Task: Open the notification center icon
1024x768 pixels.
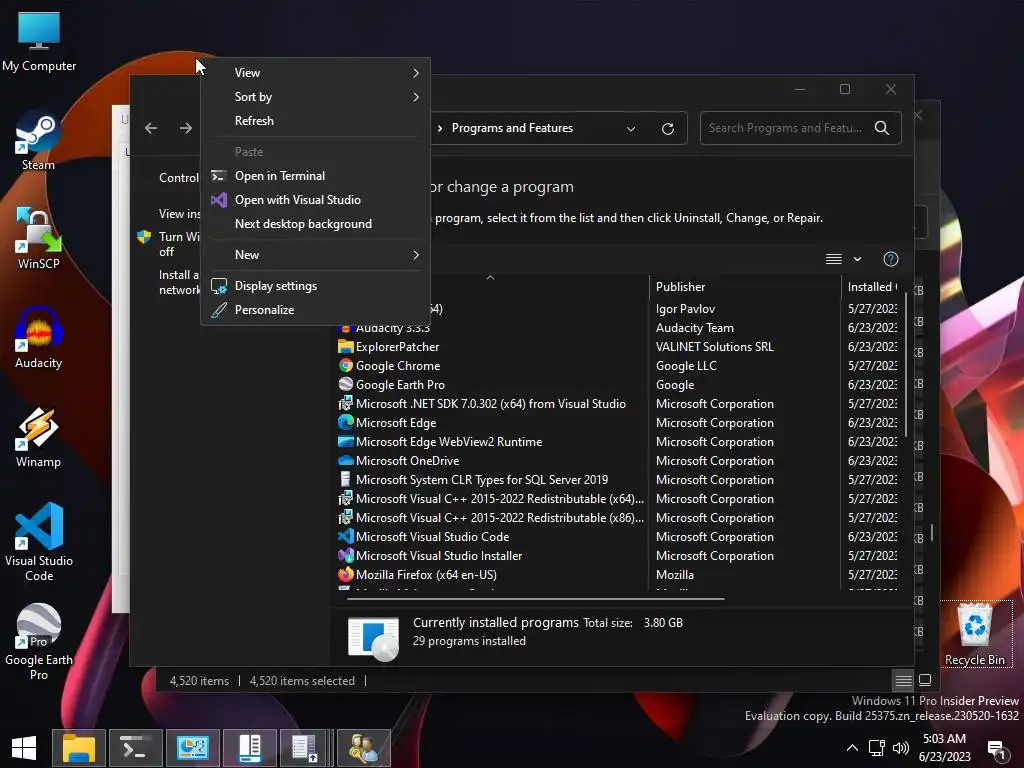Action: pyautogui.click(x=997, y=750)
